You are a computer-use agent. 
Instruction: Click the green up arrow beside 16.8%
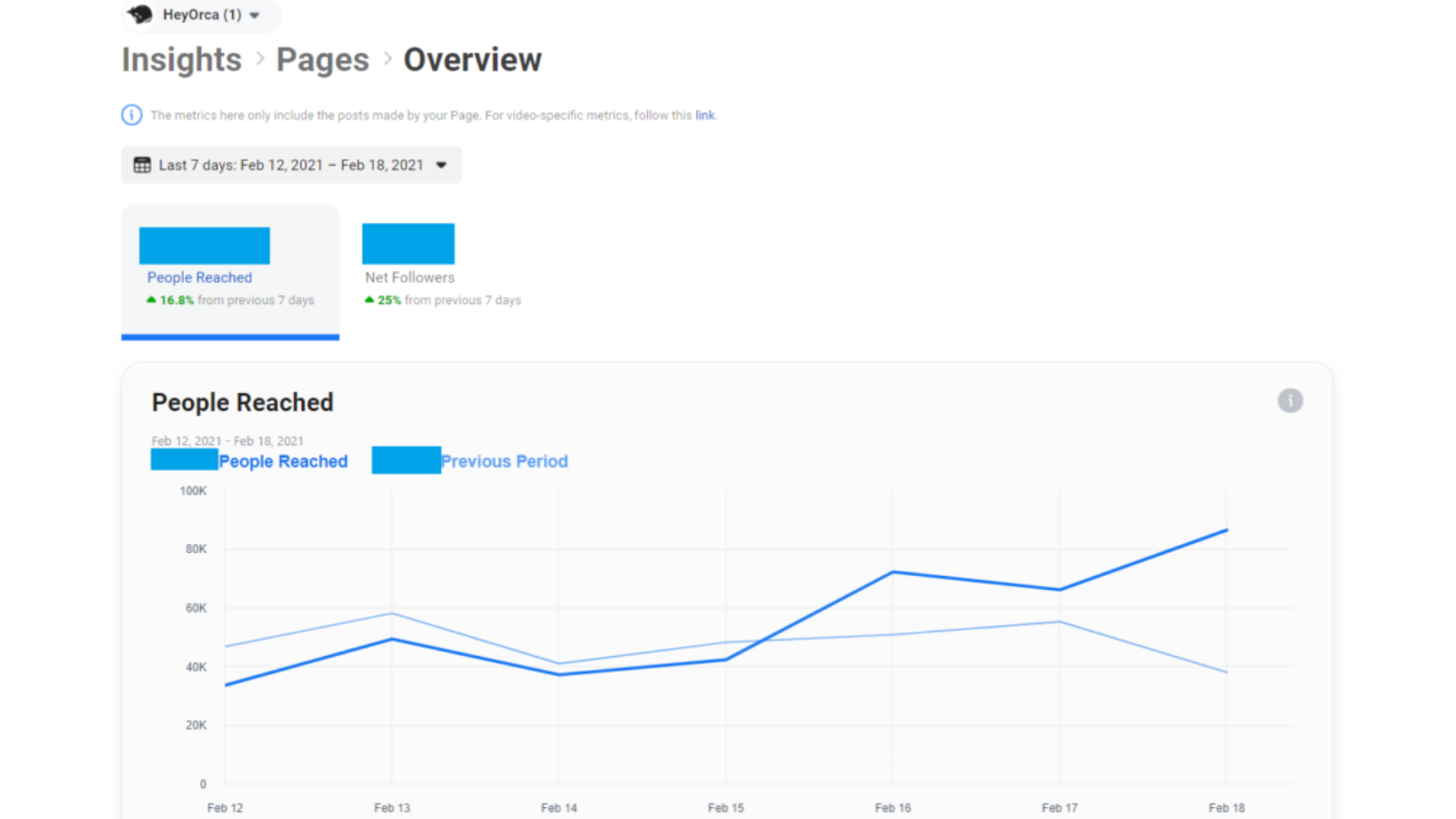click(151, 300)
